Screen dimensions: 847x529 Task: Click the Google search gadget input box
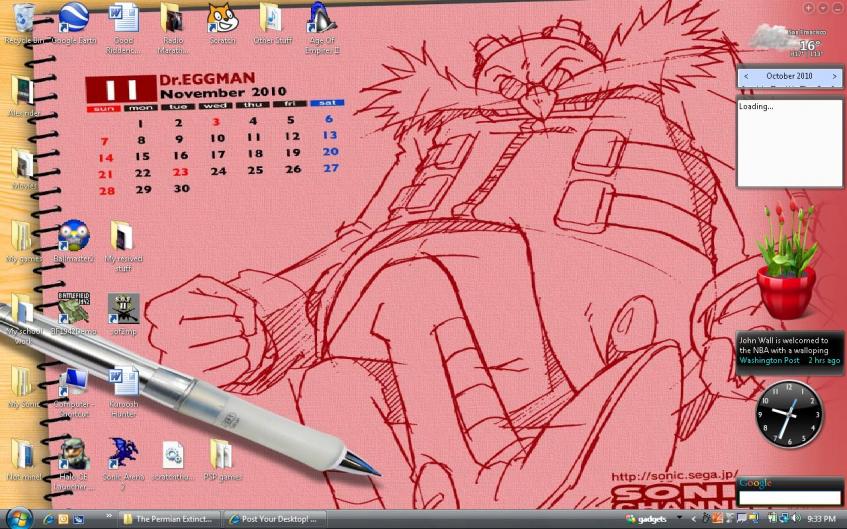tap(789, 497)
